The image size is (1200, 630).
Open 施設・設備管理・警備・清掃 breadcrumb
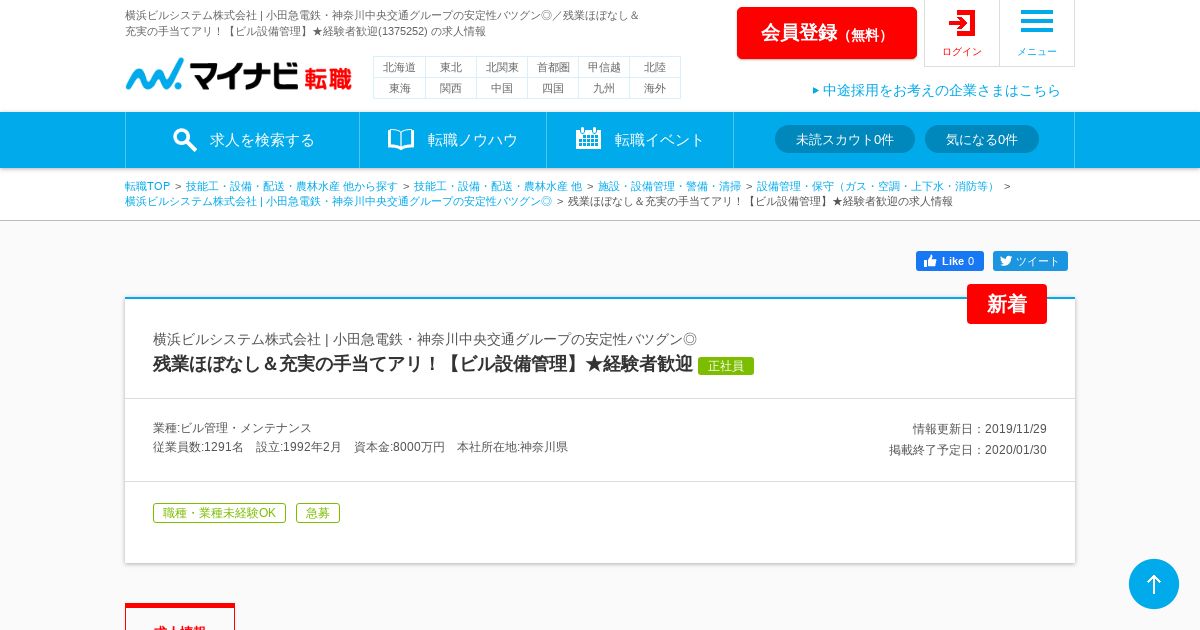coord(670,186)
